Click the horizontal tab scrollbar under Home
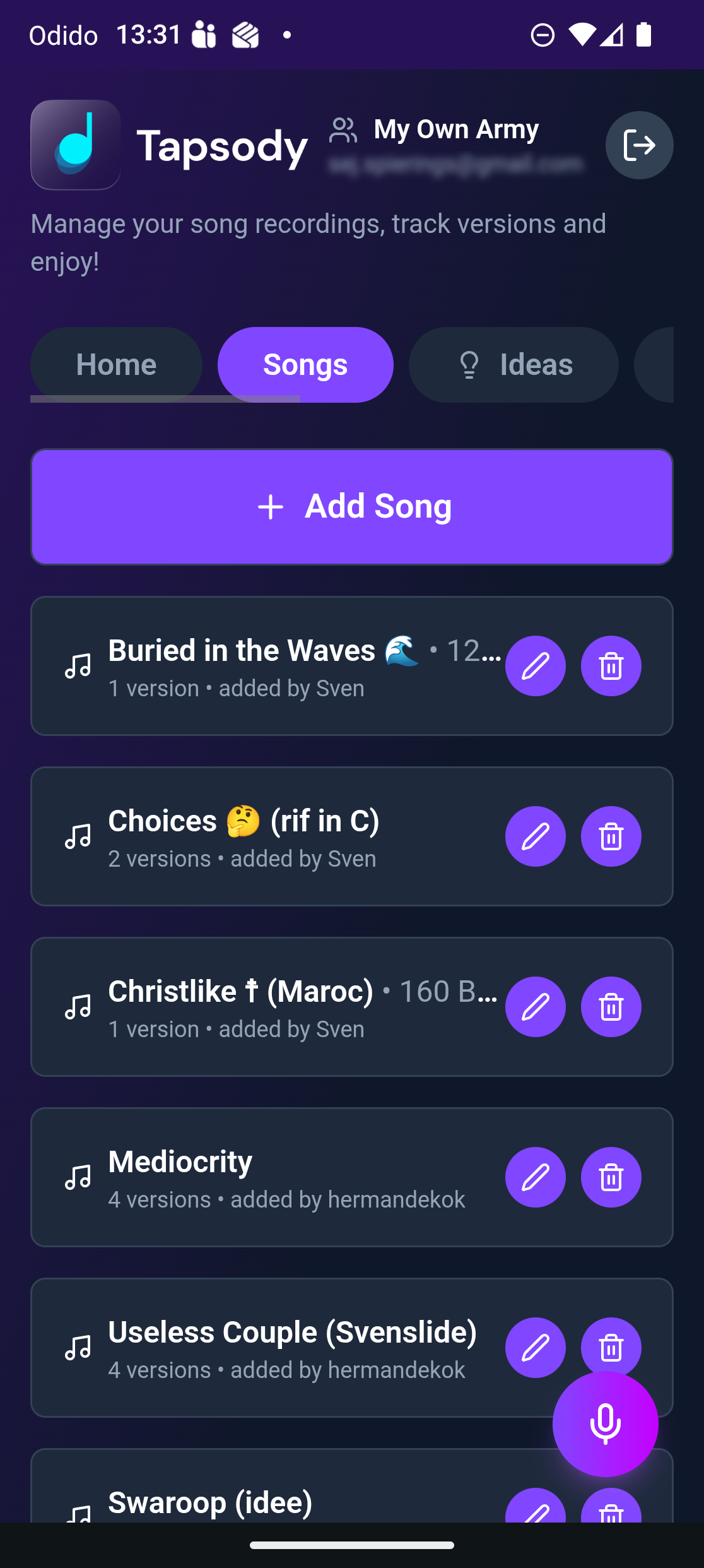704x1568 pixels. pyautogui.click(x=165, y=399)
